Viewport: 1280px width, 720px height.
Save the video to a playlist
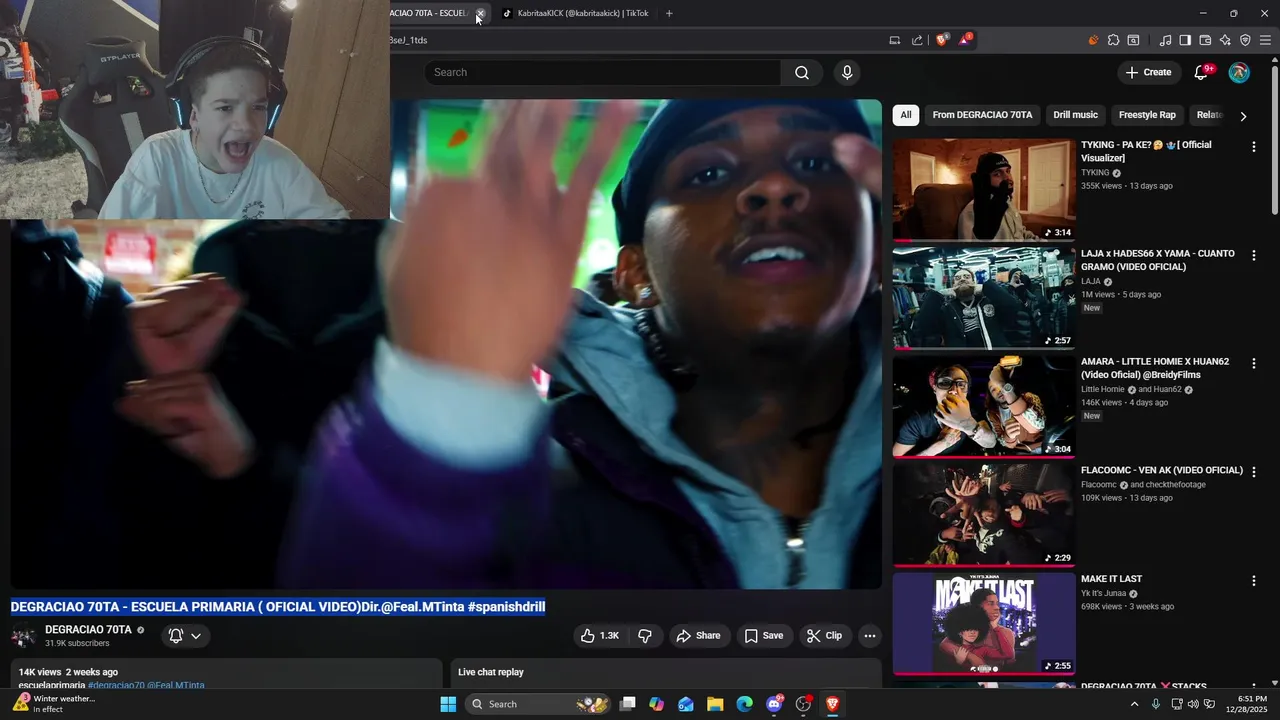tap(763, 635)
